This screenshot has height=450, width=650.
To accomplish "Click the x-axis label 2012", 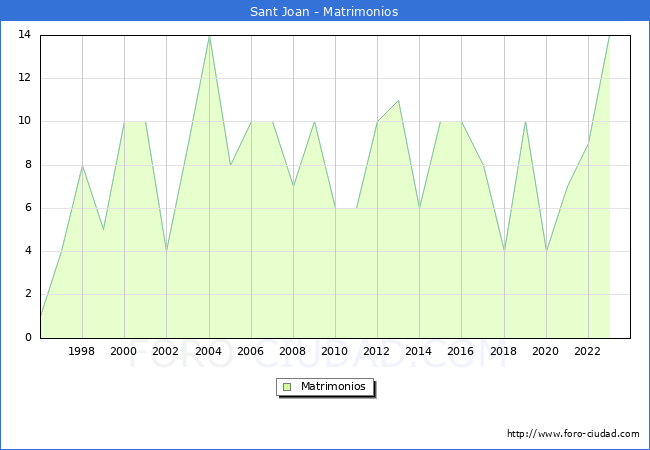I will click(x=376, y=351).
